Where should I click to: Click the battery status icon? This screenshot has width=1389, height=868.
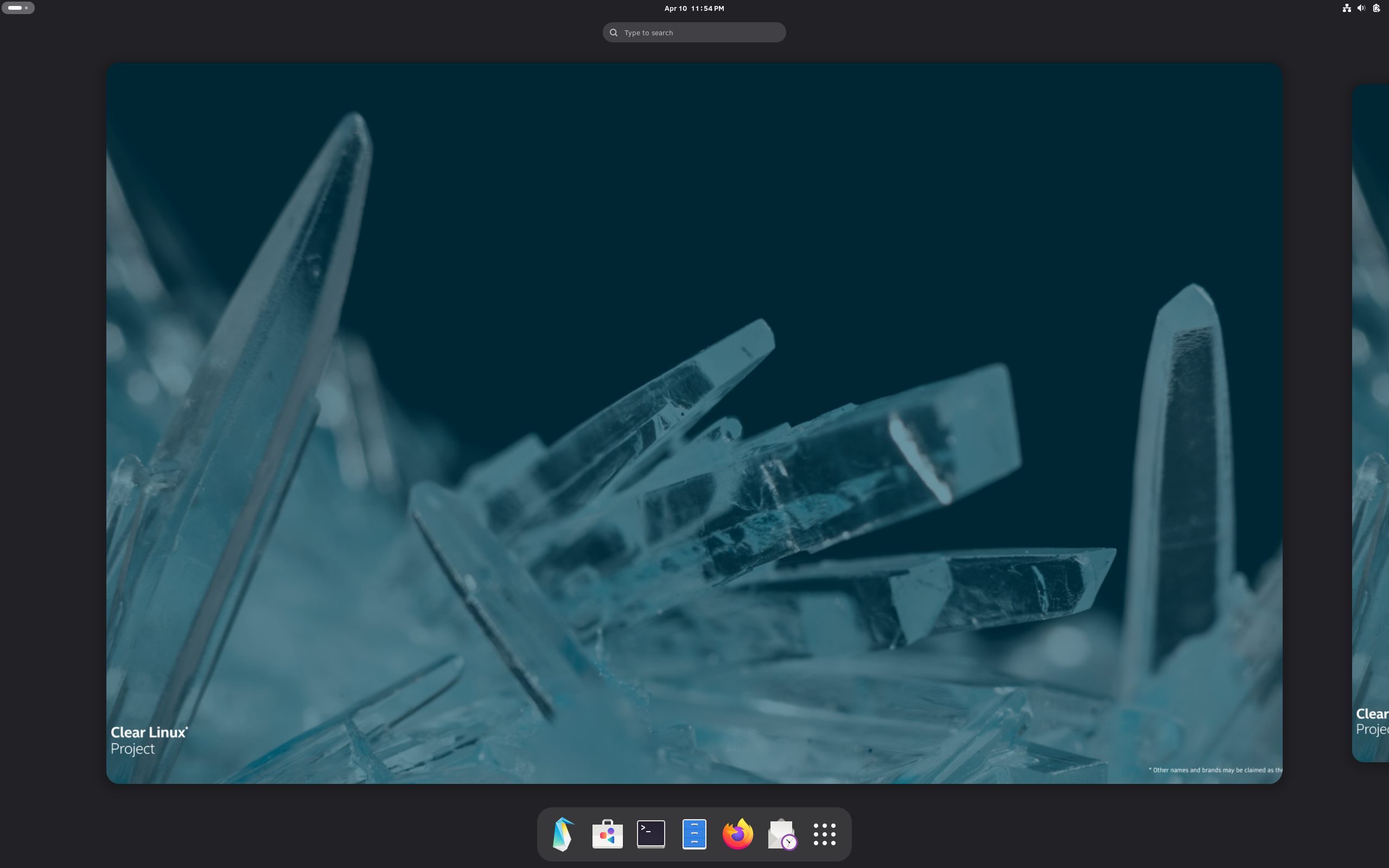point(1377,8)
